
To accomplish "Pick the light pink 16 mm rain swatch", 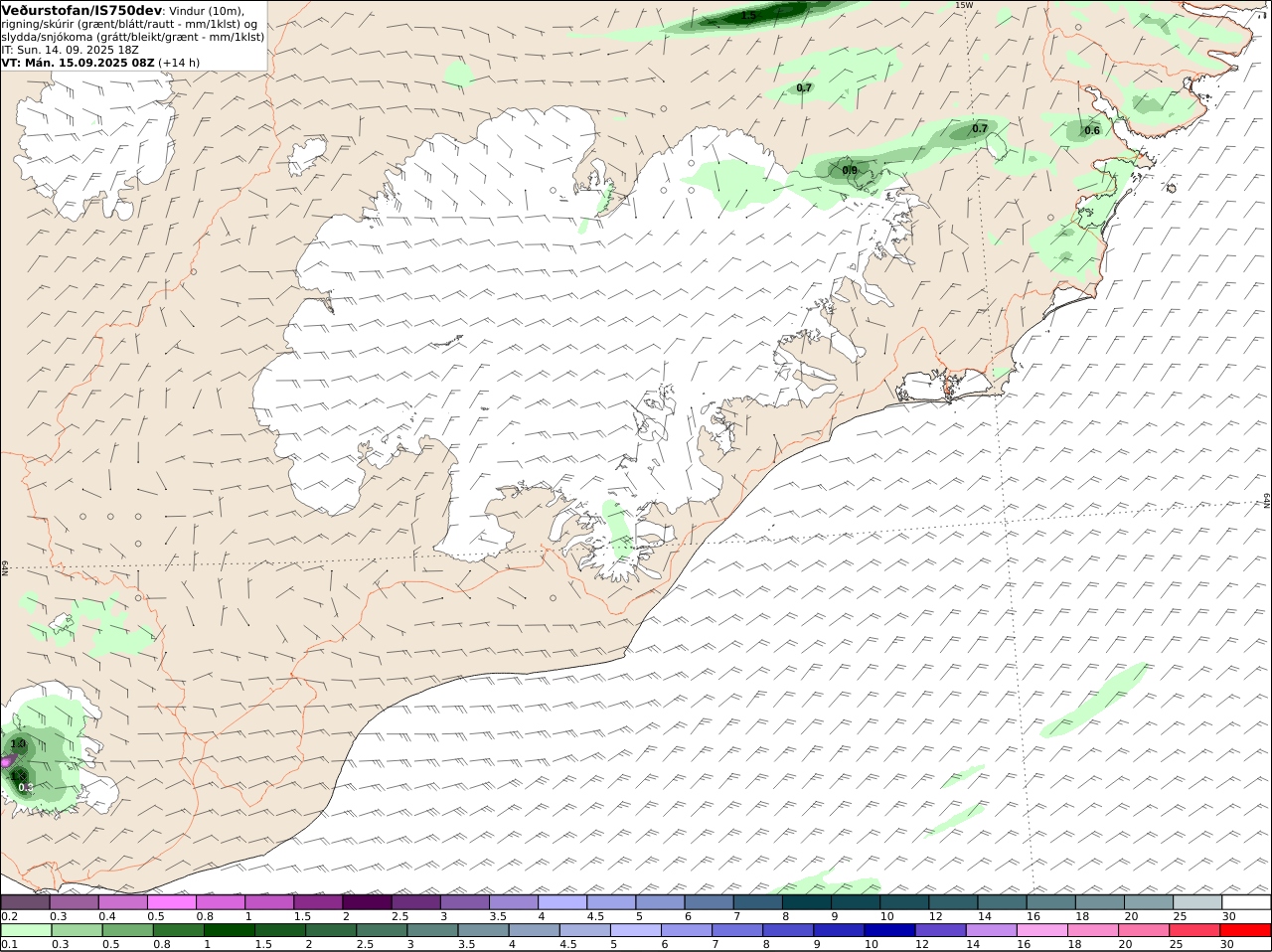I will tap(1042, 931).
